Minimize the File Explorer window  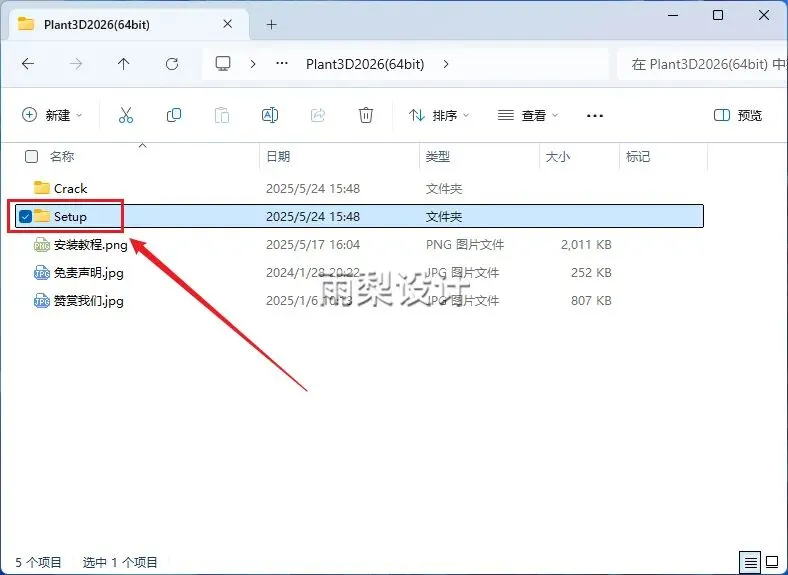tap(673, 15)
